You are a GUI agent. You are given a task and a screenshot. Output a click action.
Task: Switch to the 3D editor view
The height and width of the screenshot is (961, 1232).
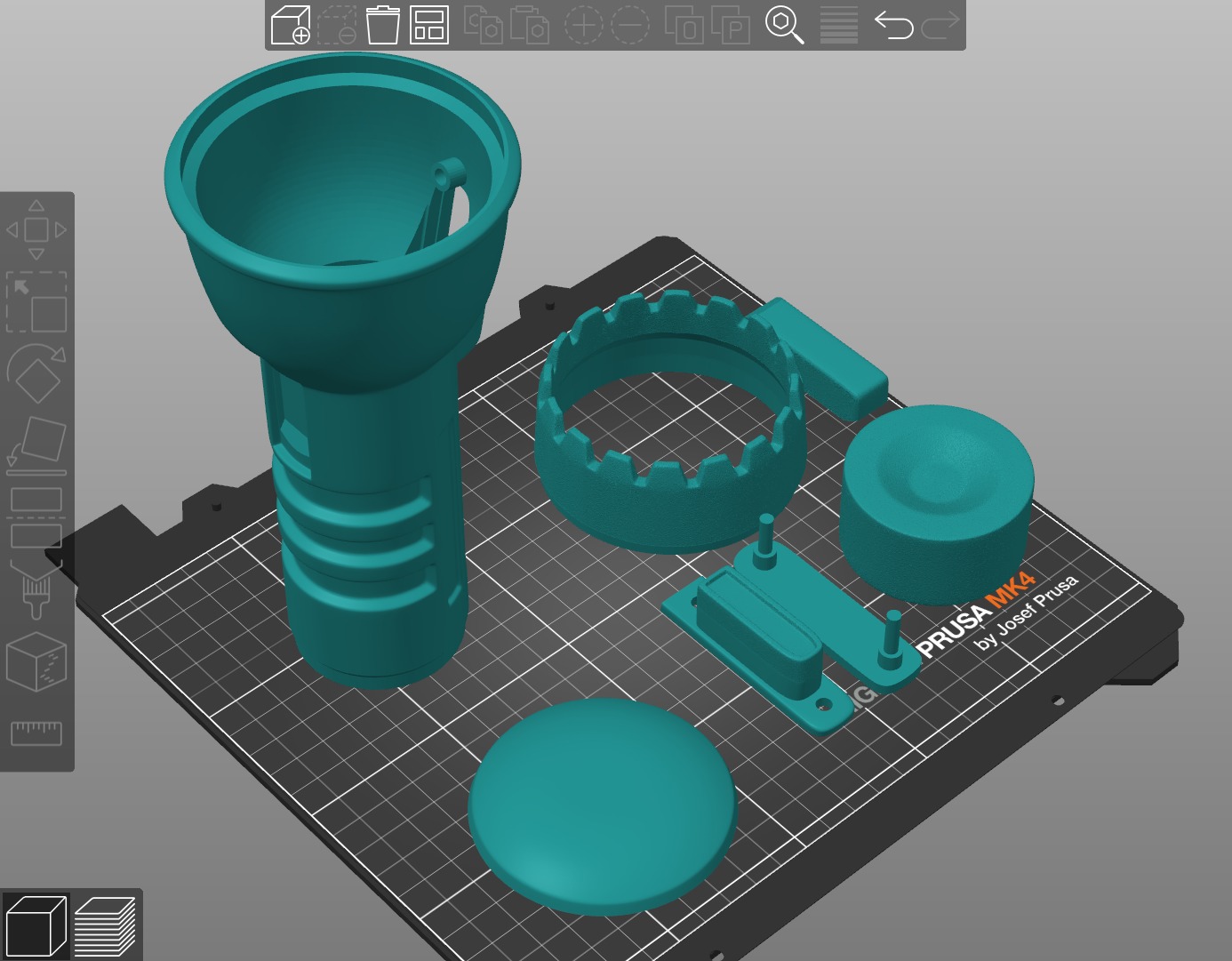(x=36, y=925)
